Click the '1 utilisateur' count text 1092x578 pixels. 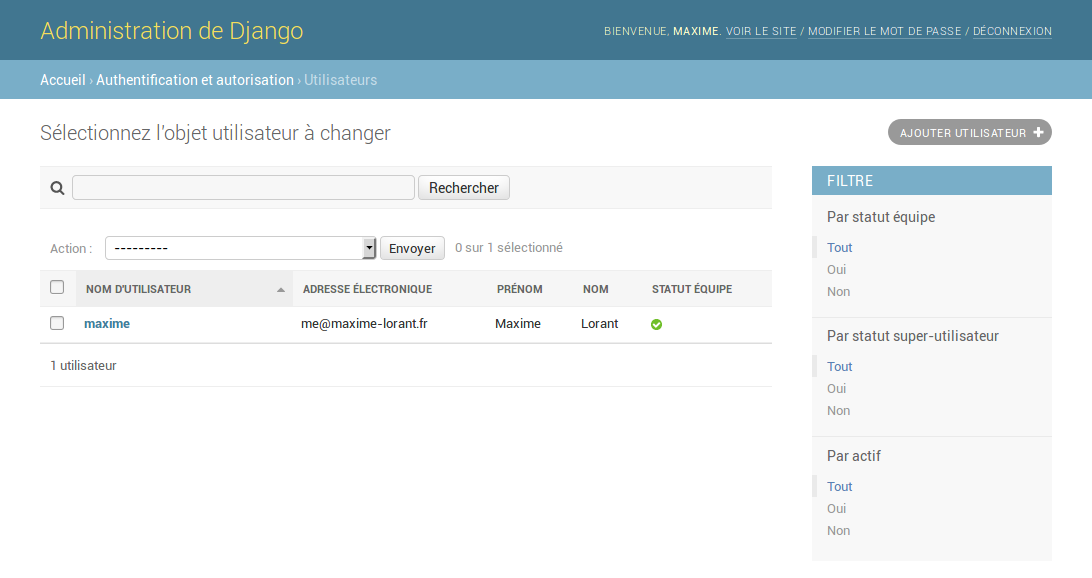(x=84, y=365)
